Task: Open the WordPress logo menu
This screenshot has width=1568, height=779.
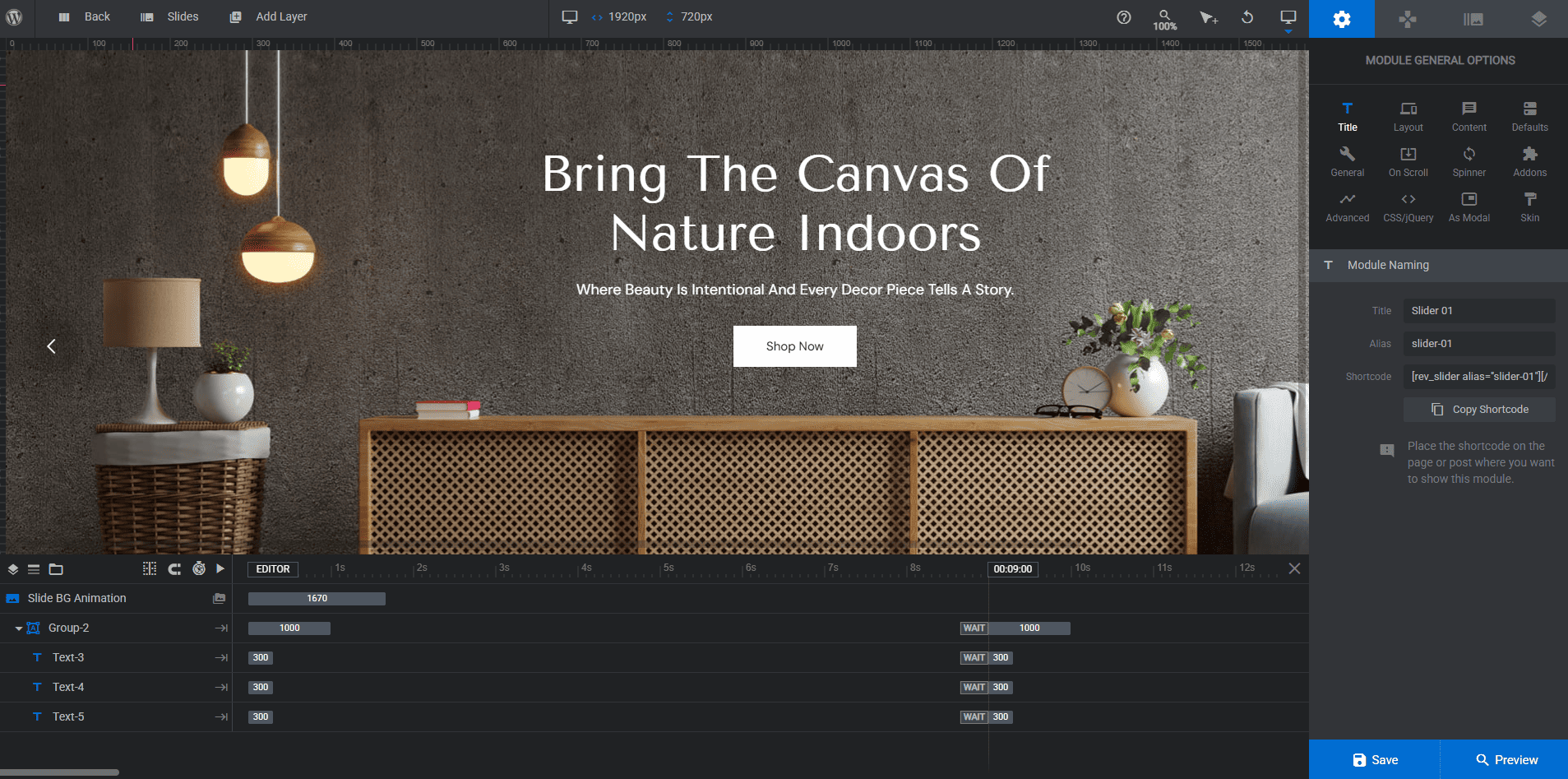Action: coord(14,16)
